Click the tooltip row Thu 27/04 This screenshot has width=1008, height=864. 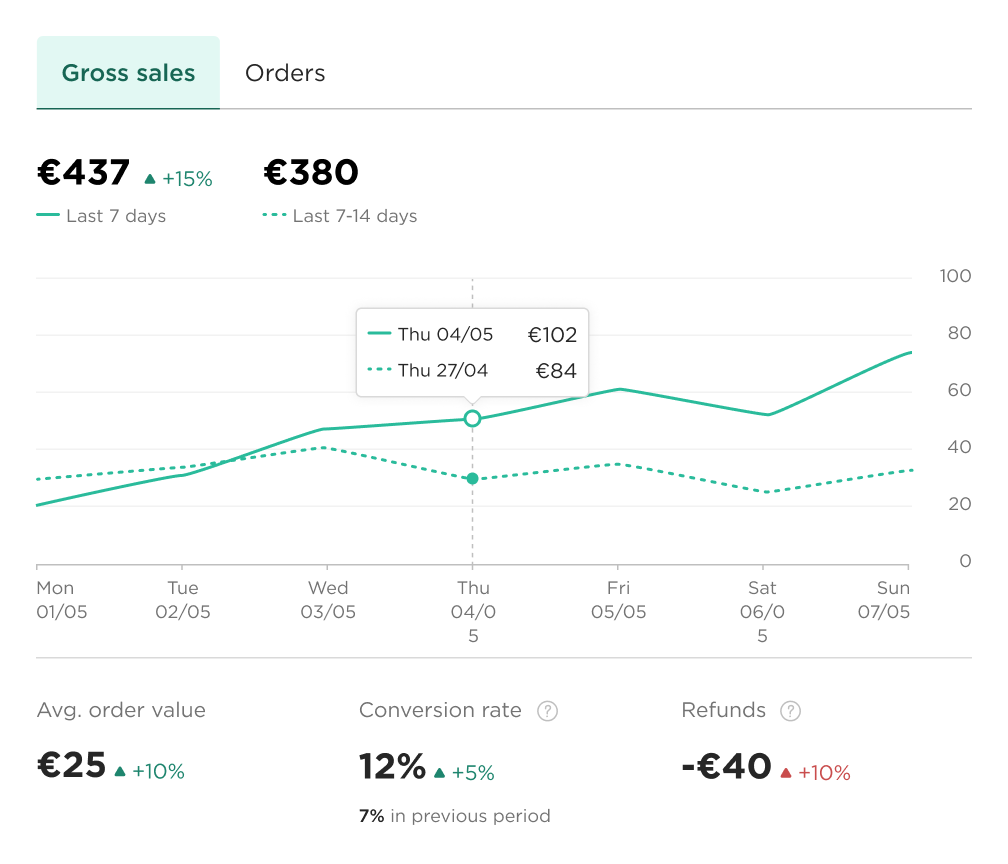click(472, 370)
